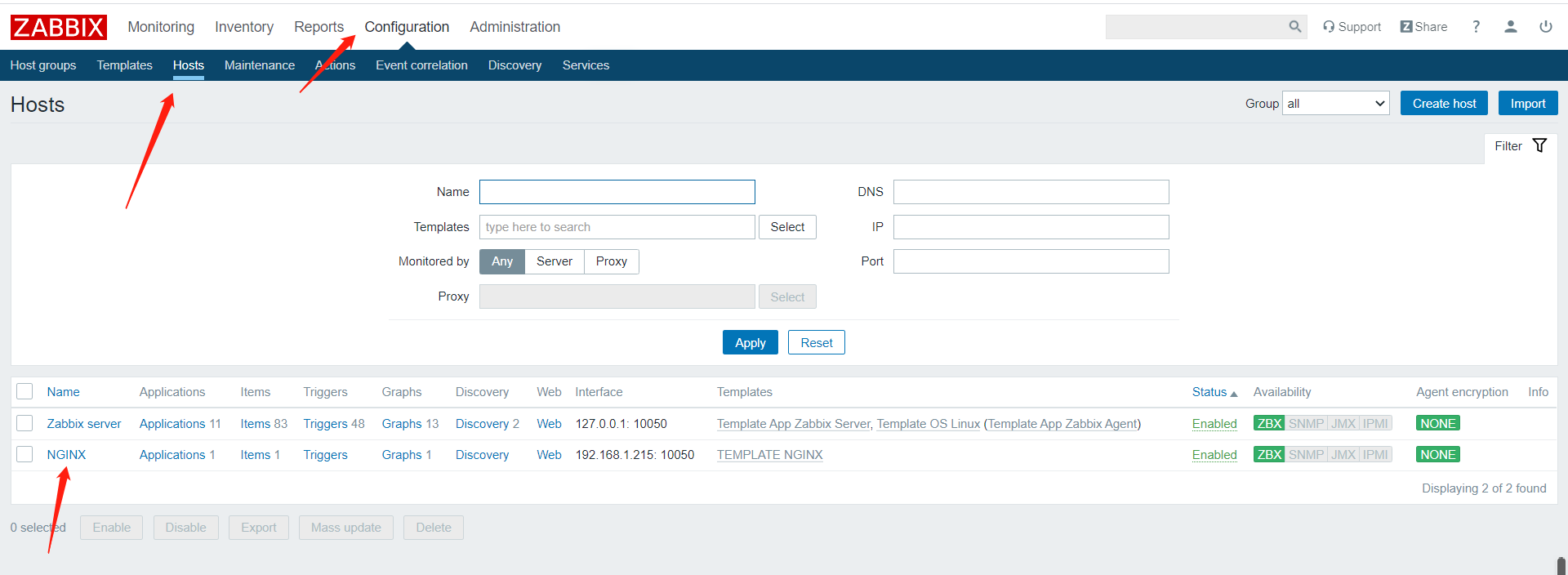Go to Event correlation submenu
The image size is (1568, 575).
tap(421, 65)
